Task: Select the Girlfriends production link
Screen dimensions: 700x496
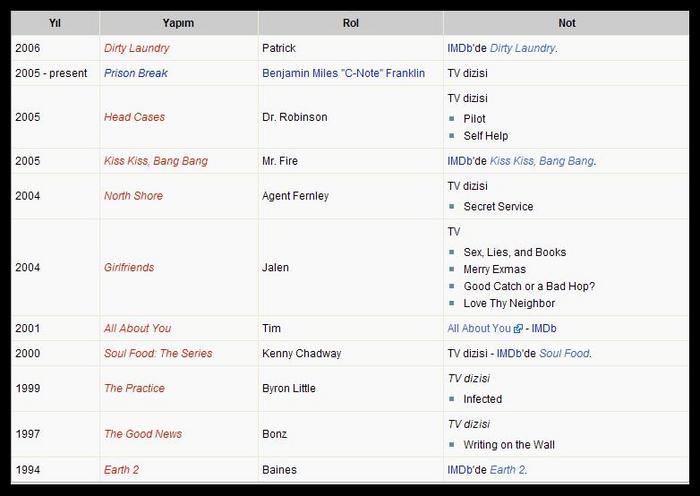Action: click(x=129, y=268)
